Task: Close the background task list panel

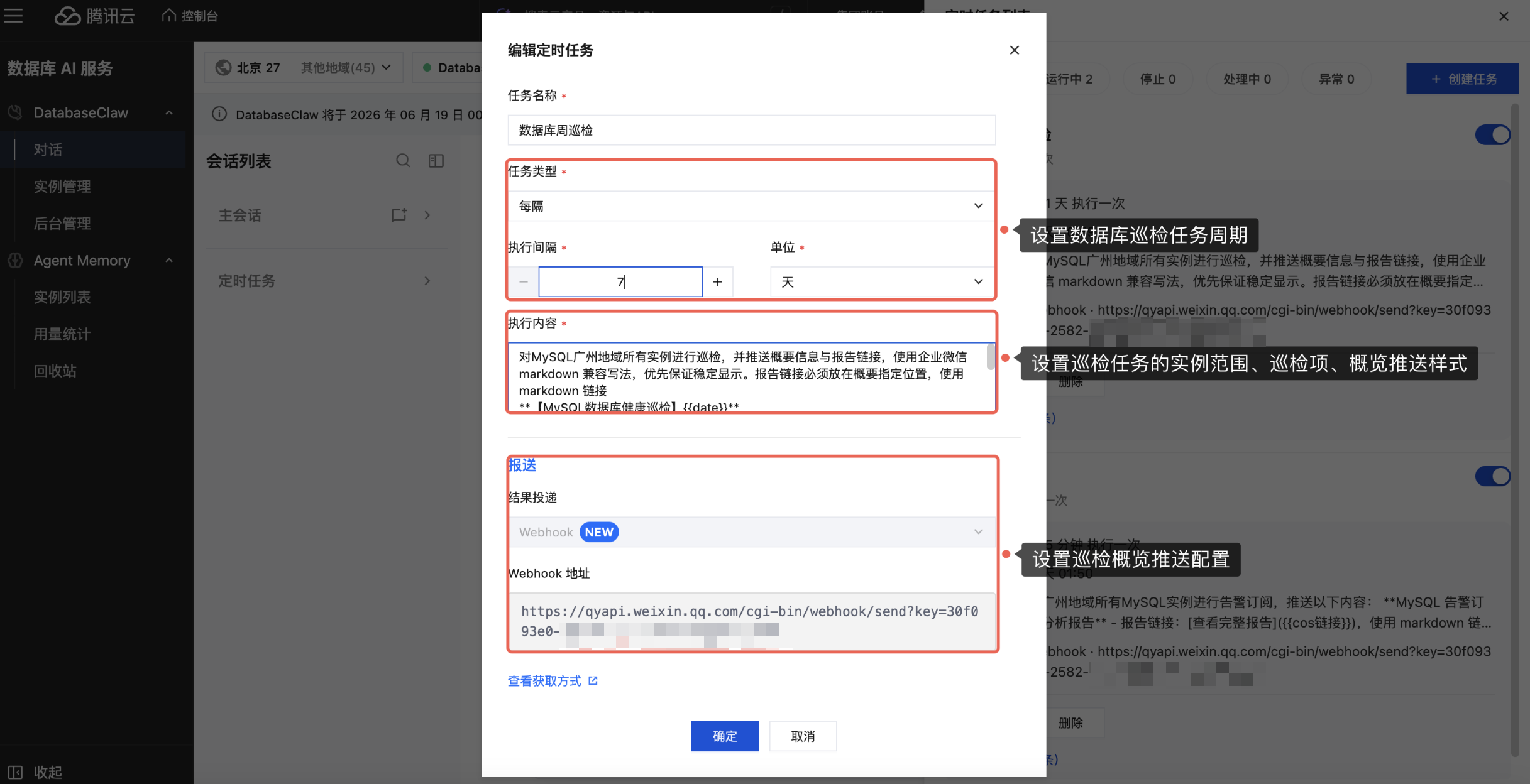Action: 1504,16
